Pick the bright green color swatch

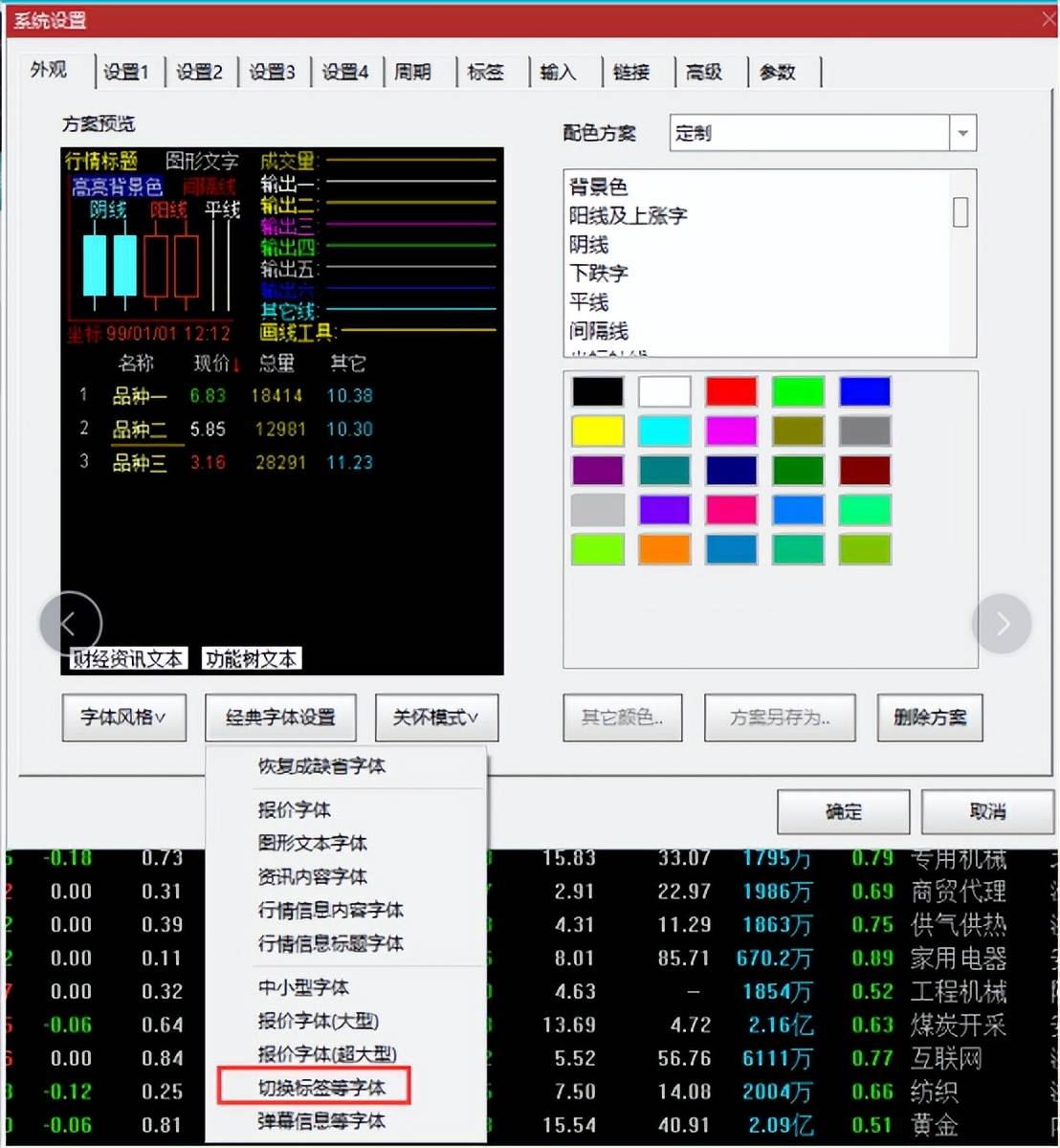(x=798, y=391)
